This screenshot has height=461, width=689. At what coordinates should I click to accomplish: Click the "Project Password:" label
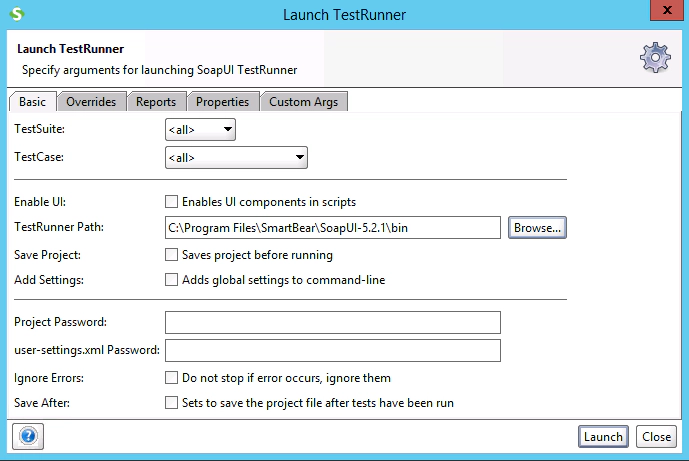[61, 322]
